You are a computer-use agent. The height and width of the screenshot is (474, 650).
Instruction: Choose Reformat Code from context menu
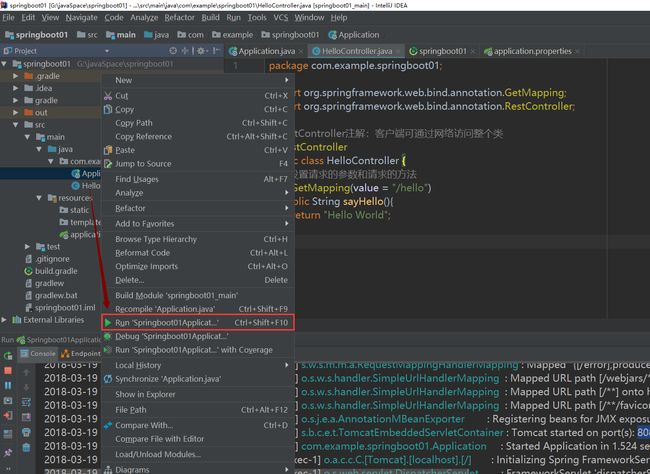(198, 253)
